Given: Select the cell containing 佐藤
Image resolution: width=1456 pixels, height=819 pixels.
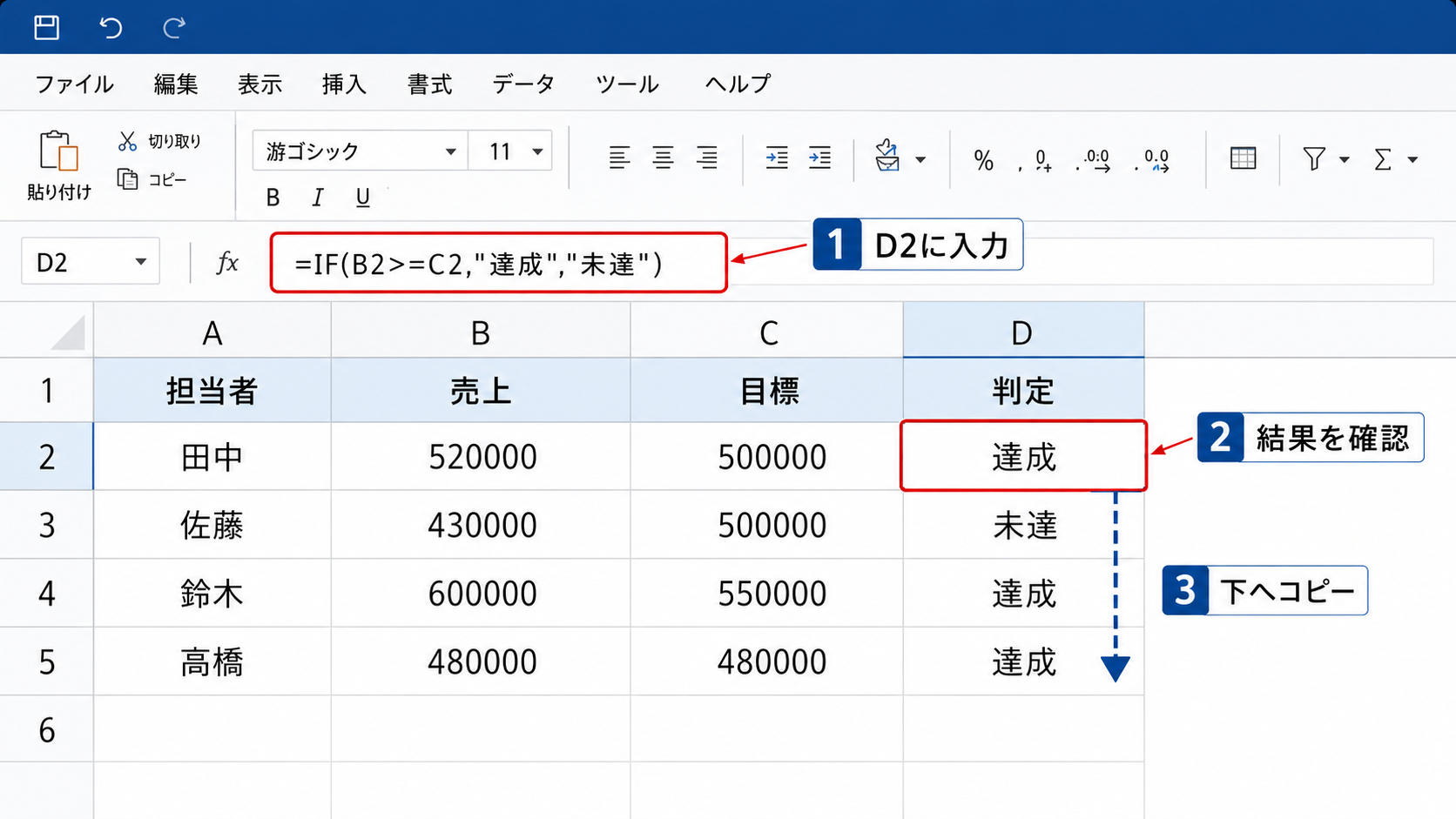Looking at the screenshot, I should pos(212,525).
